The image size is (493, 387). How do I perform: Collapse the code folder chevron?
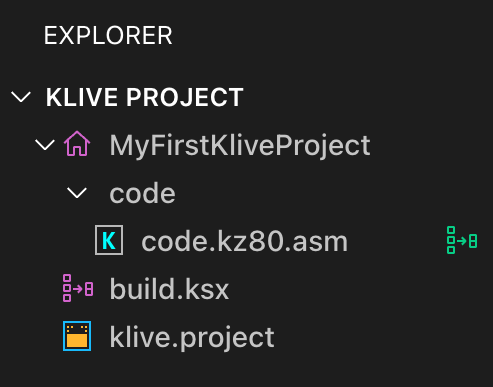coord(77,193)
